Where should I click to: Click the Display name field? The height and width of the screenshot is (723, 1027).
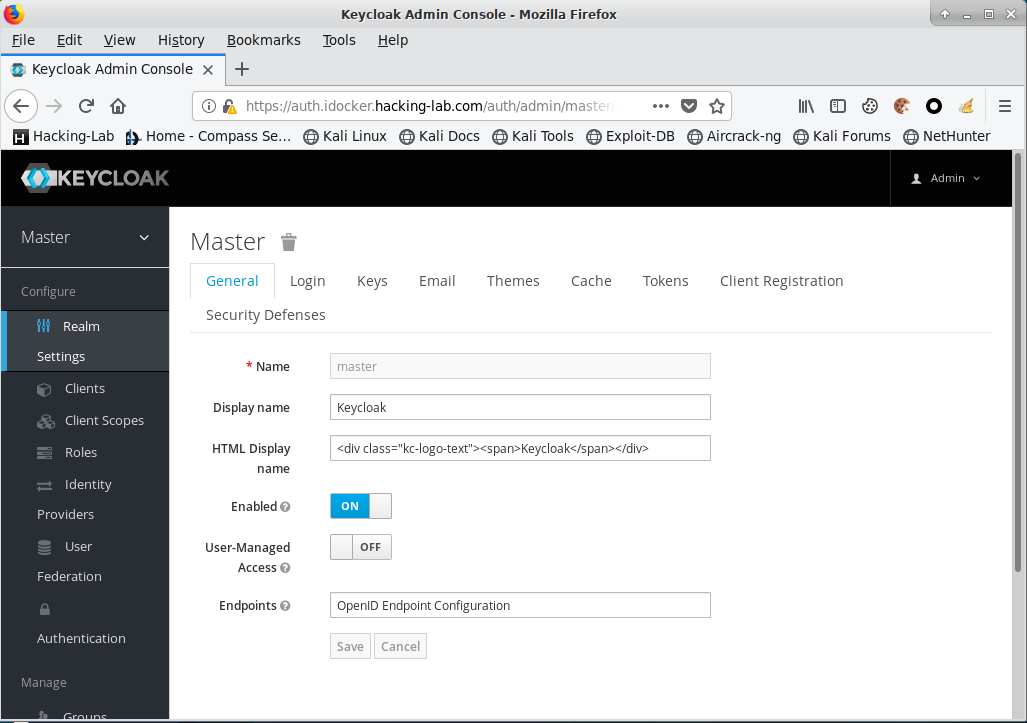(x=520, y=407)
